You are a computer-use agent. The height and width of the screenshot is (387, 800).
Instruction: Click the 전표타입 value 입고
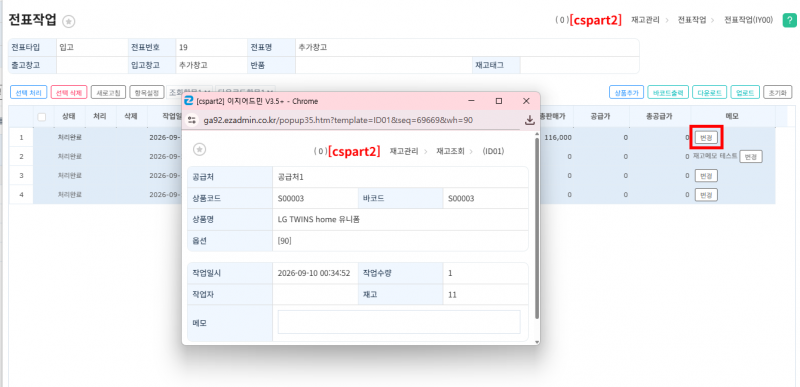tap(66, 48)
